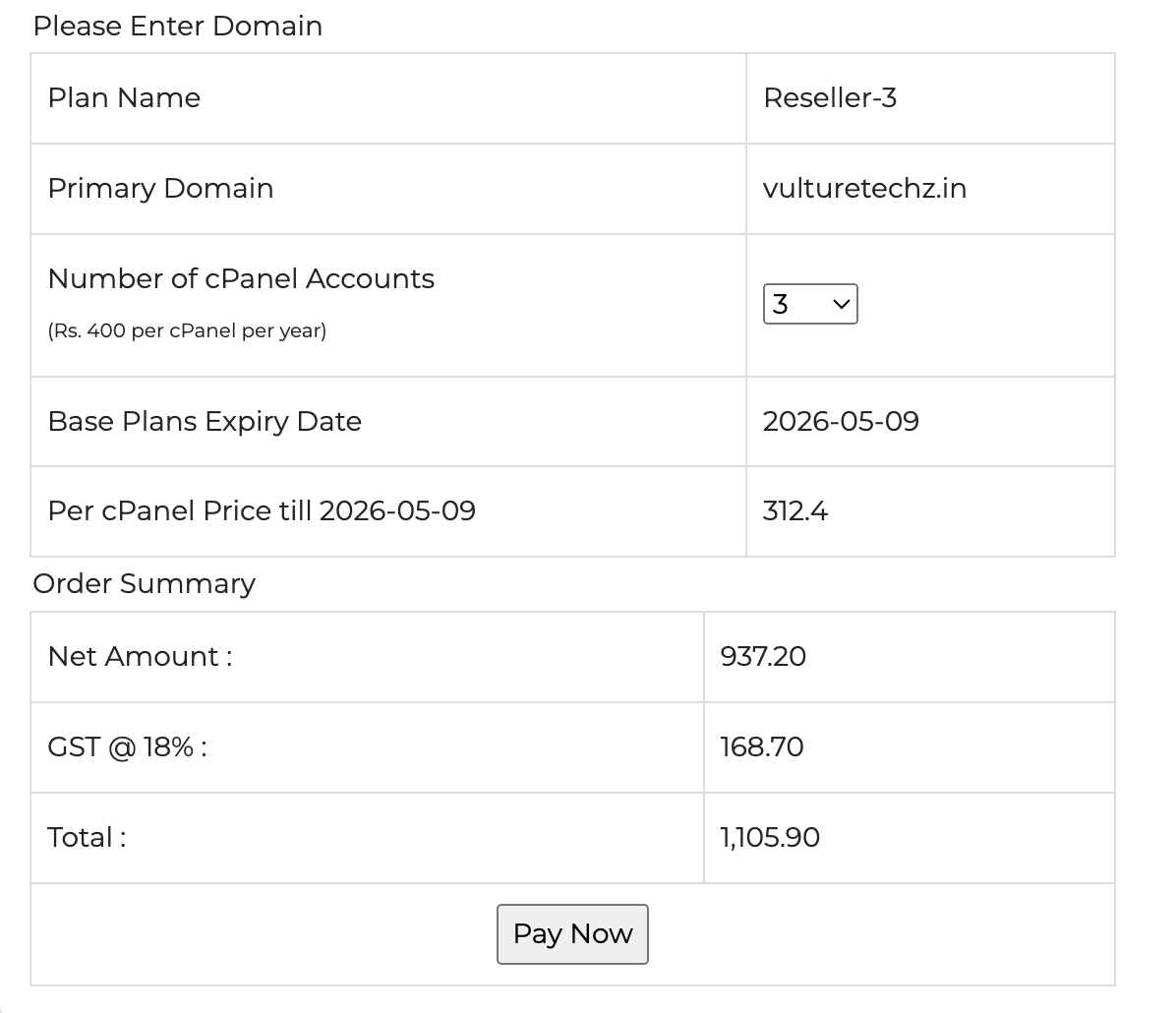The width and height of the screenshot is (1176, 1013).
Task: Click the 'Please Enter Domain' heading
Action: pos(178,26)
